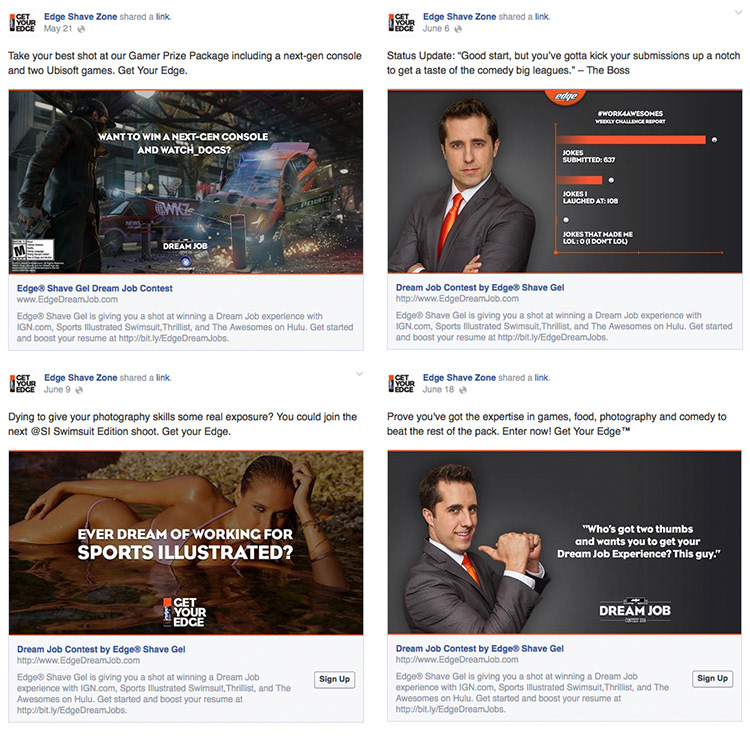Image resolution: width=750 pixels, height=748 pixels.
Task: Click the link description text under June 9 post
Action: tap(154, 693)
